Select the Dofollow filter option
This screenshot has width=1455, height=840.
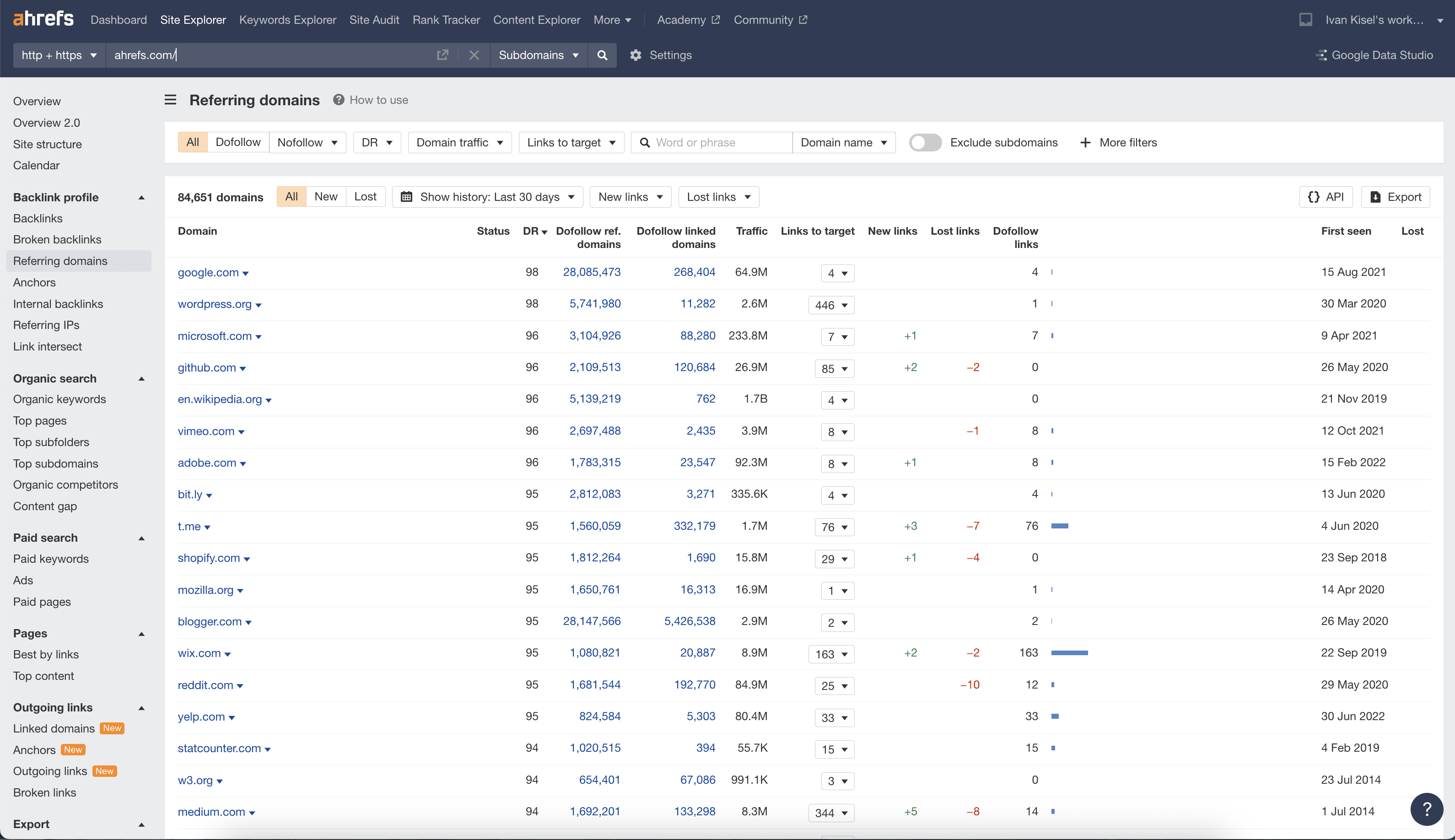(x=237, y=142)
